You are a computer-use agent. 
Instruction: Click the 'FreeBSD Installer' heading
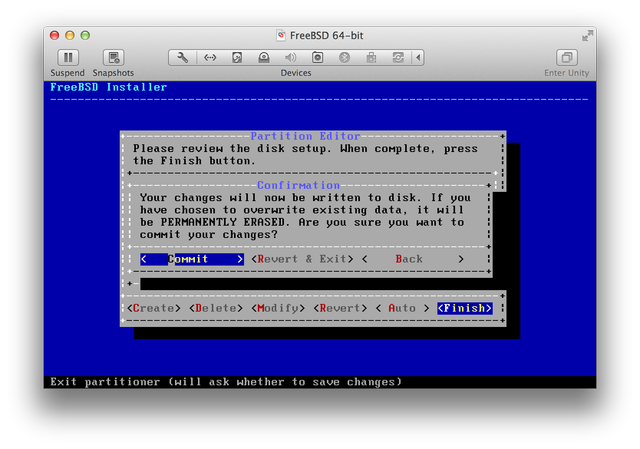(x=109, y=87)
